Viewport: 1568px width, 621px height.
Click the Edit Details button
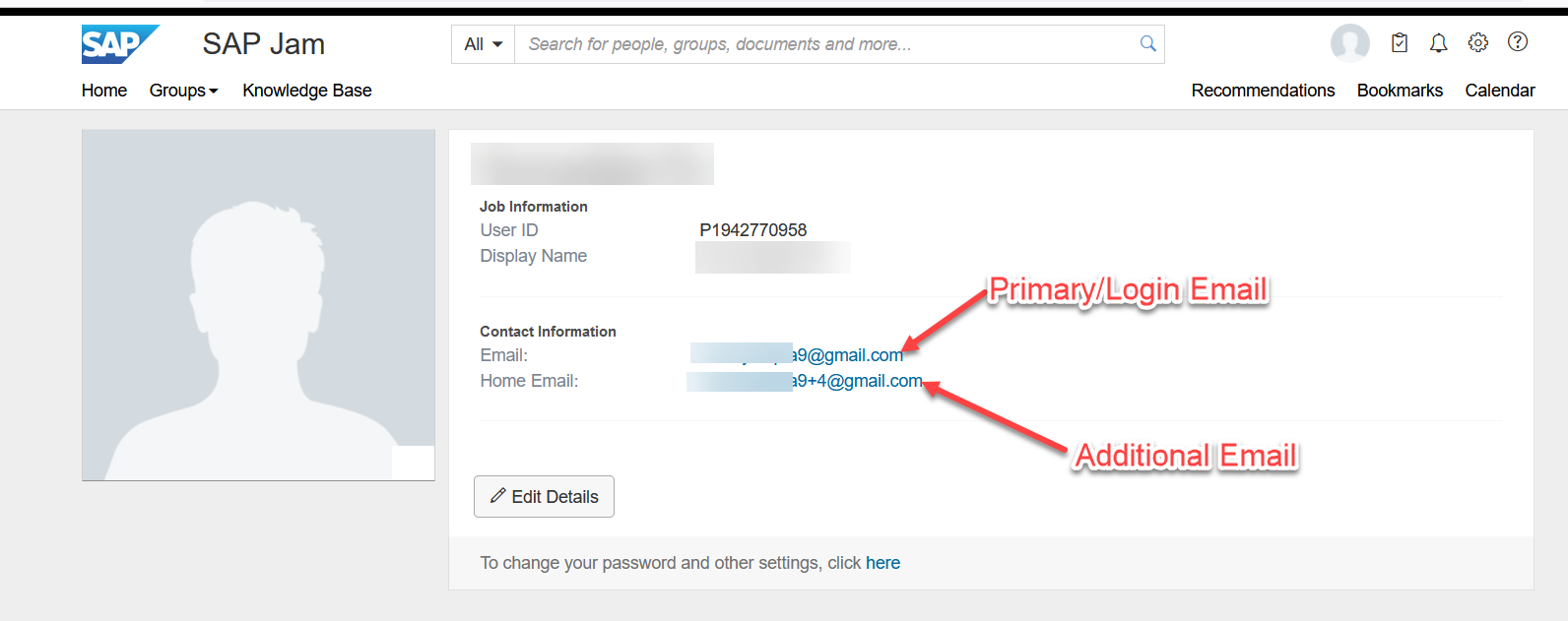tap(544, 497)
